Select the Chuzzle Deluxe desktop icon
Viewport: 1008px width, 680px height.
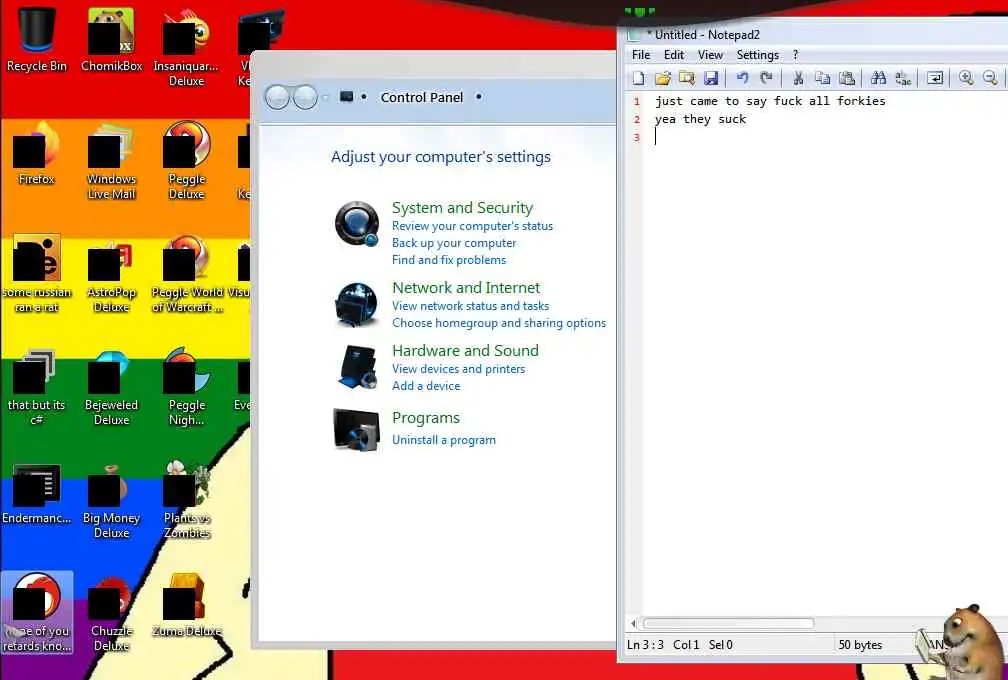click(x=111, y=614)
